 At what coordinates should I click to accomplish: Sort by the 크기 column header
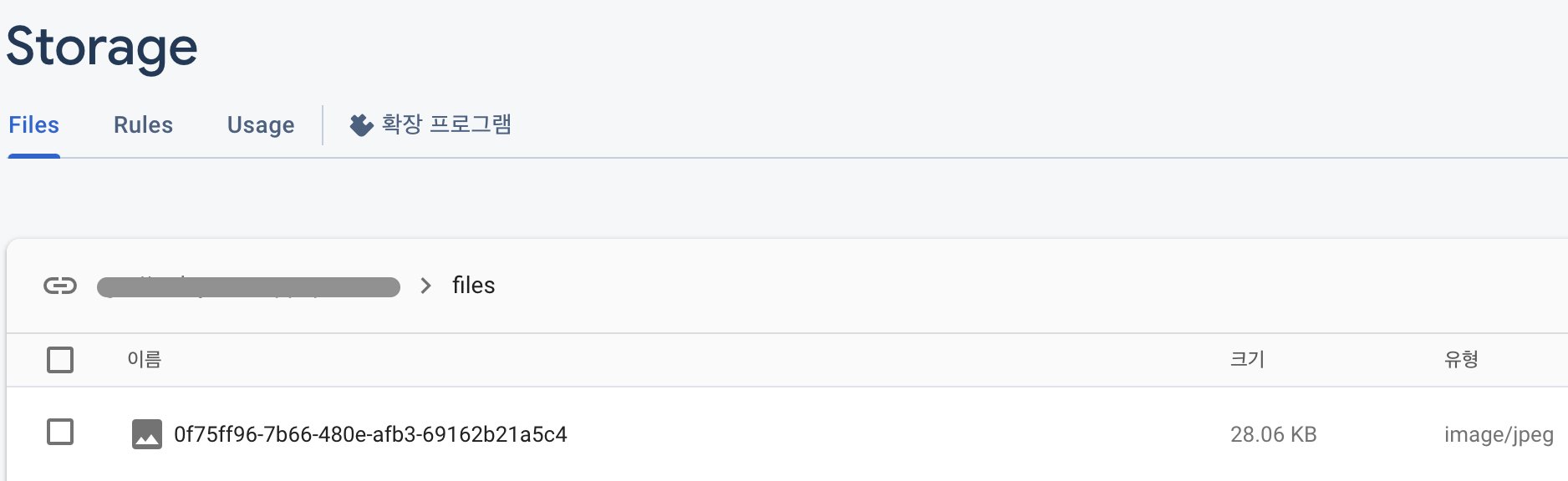coord(1247,359)
